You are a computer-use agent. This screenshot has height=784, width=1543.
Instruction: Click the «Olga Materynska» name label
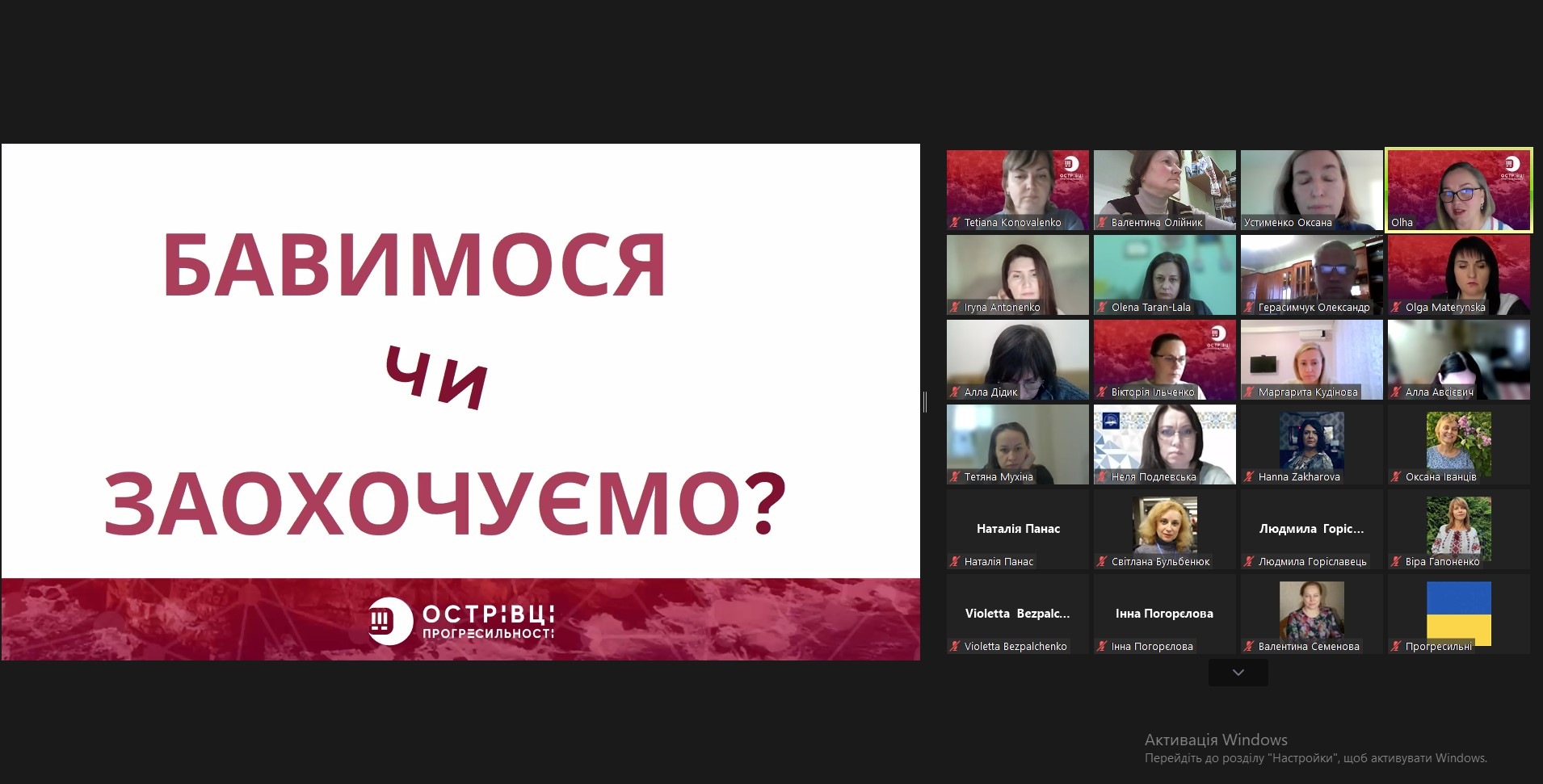pyautogui.click(x=1445, y=307)
